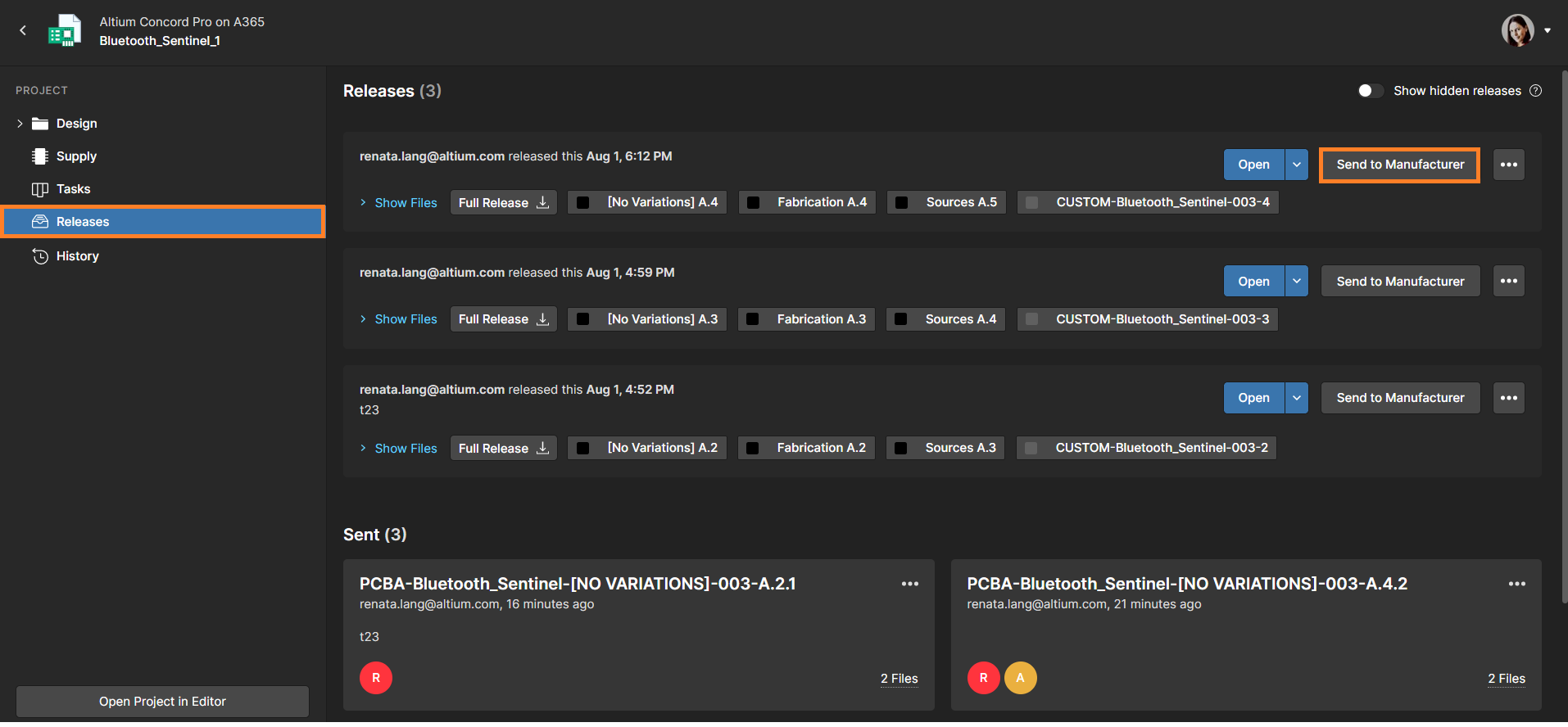Click Fabrication A.2 package
The height and width of the screenshot is (727, 1568).
coord(806,448)
